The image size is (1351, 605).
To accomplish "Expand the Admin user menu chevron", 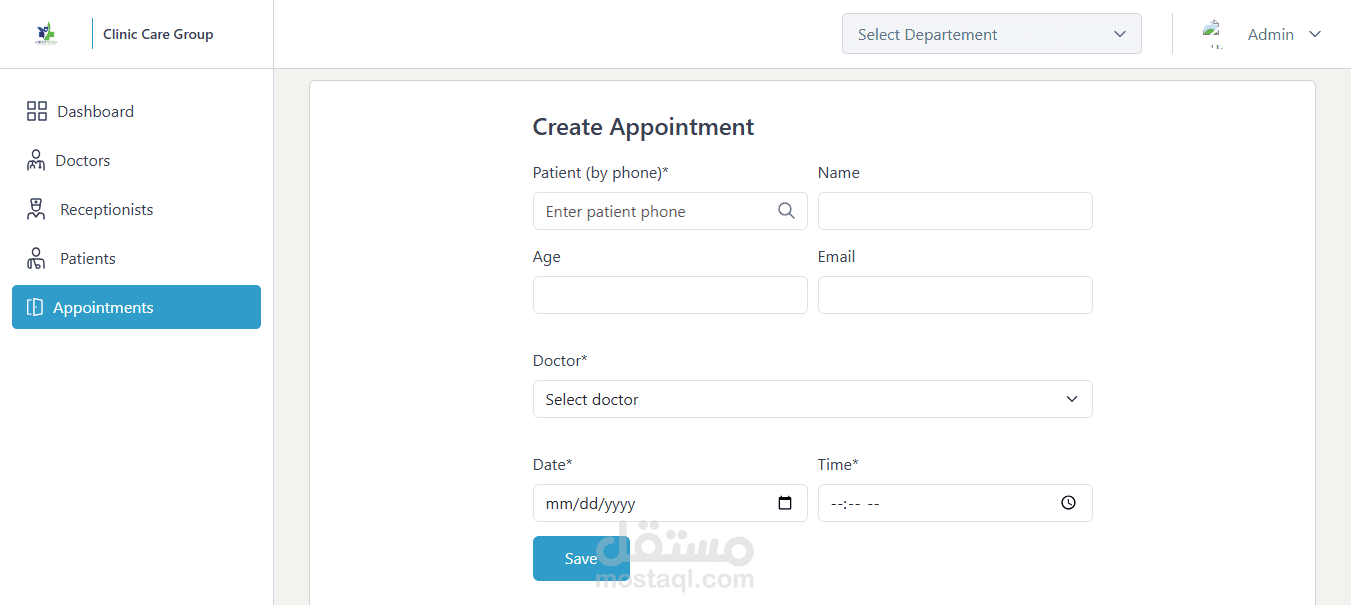I will (1315, 34).
